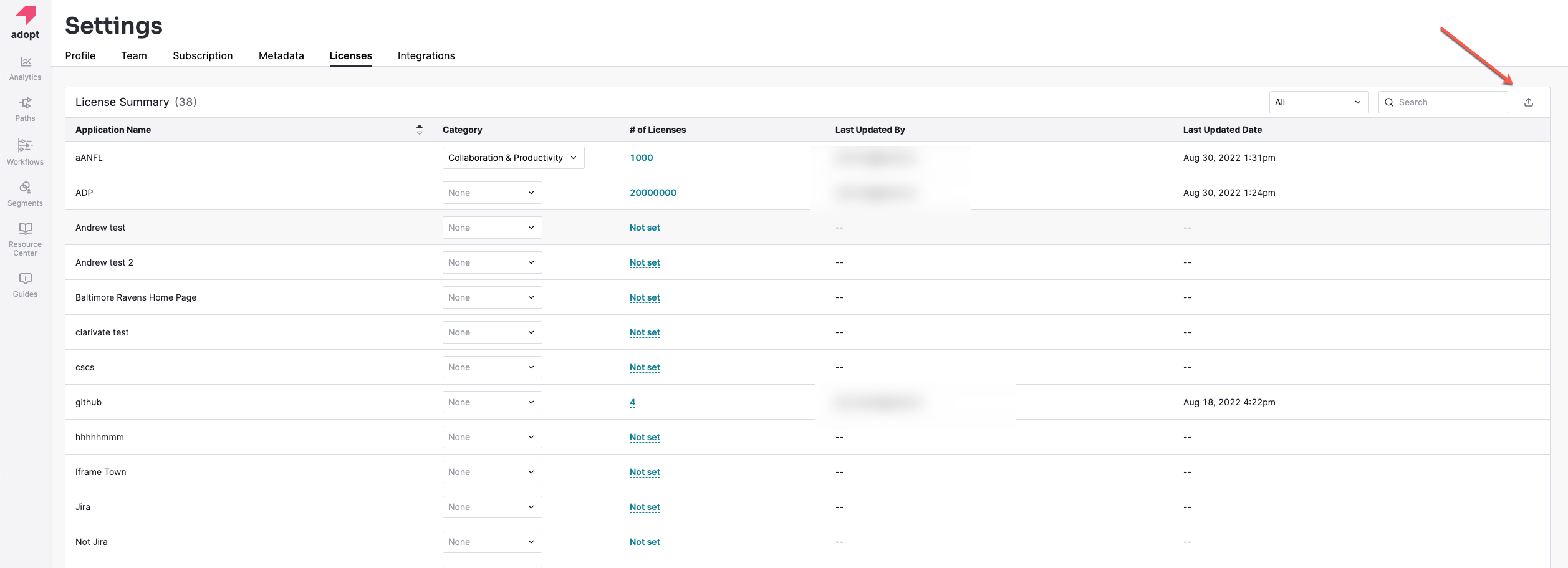Click the ADP application name

[x=84, y=193]
